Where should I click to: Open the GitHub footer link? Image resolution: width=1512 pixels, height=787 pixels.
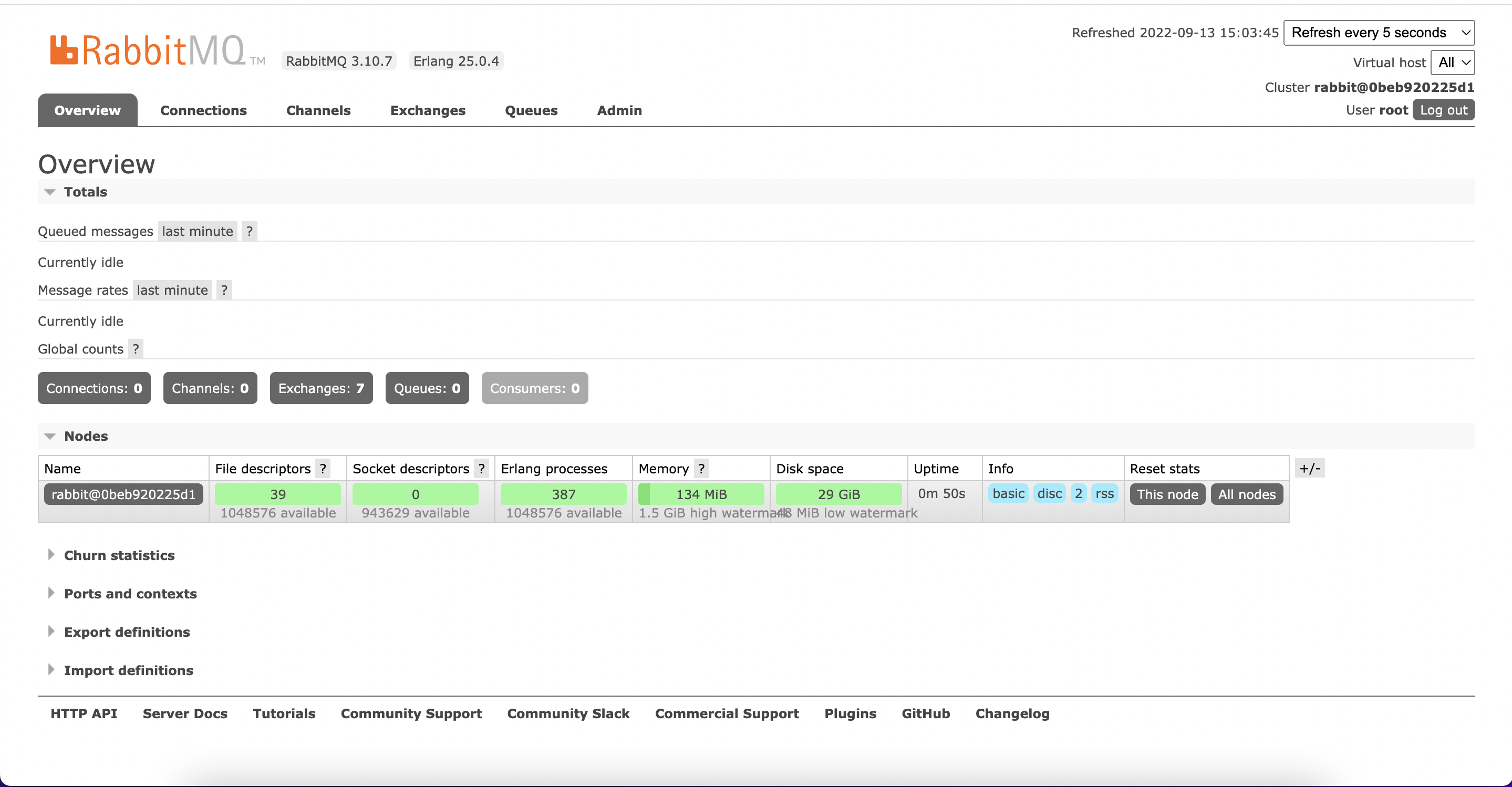pyautogui.click(x=926, y=713)
